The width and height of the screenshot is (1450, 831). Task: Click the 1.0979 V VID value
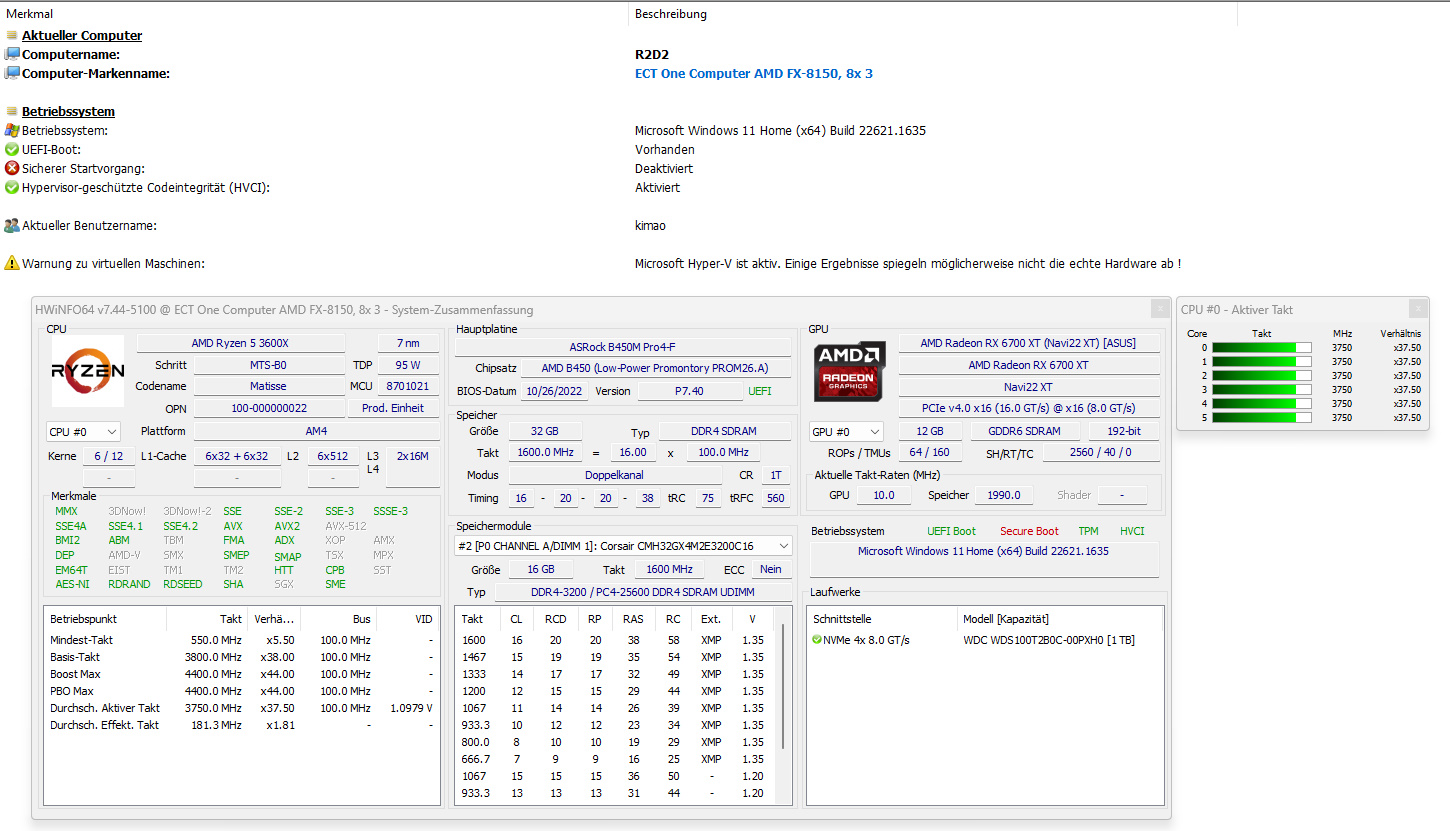point(410,708)
